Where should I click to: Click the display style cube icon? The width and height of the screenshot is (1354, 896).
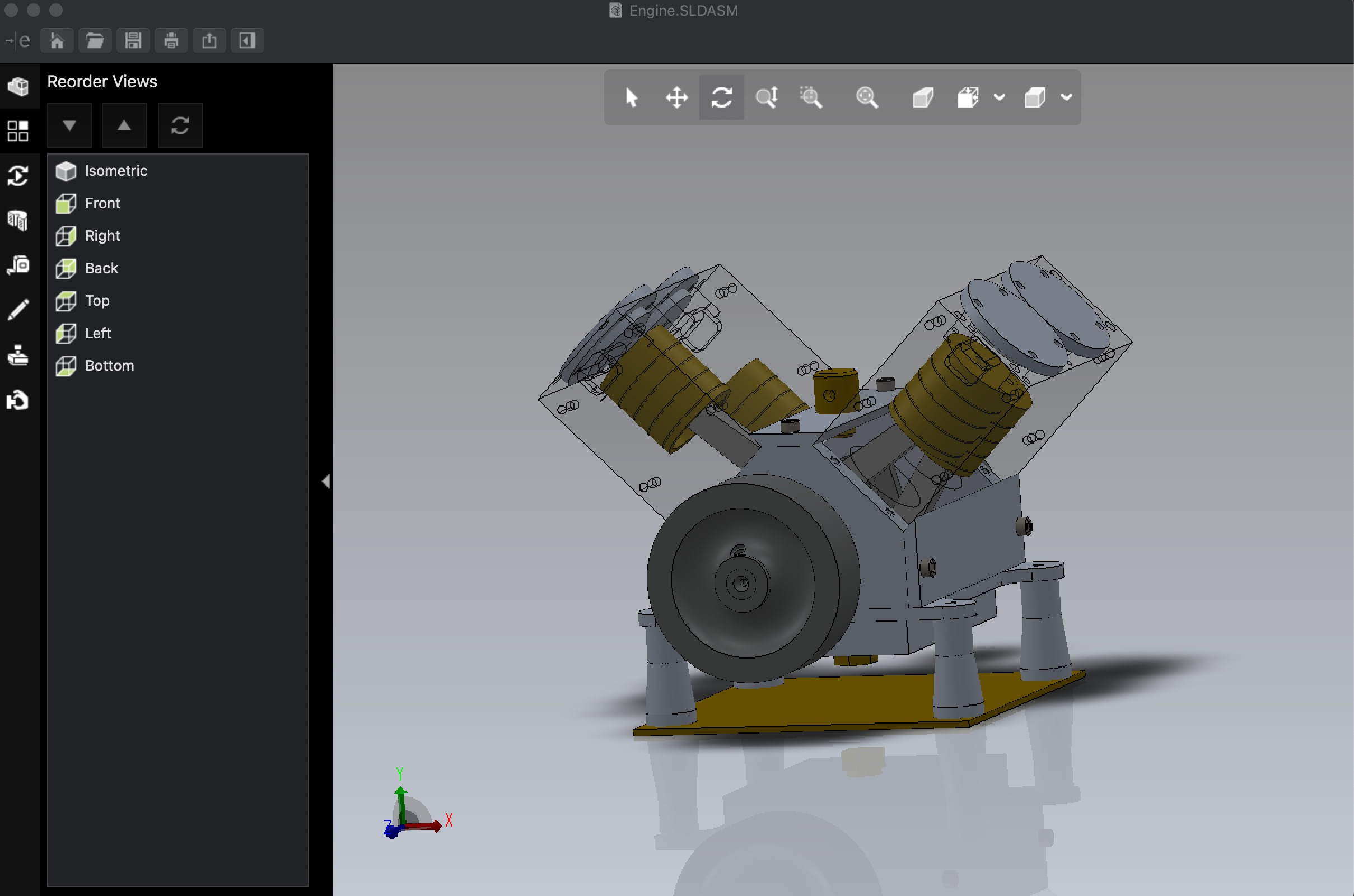click(1035, 97)
